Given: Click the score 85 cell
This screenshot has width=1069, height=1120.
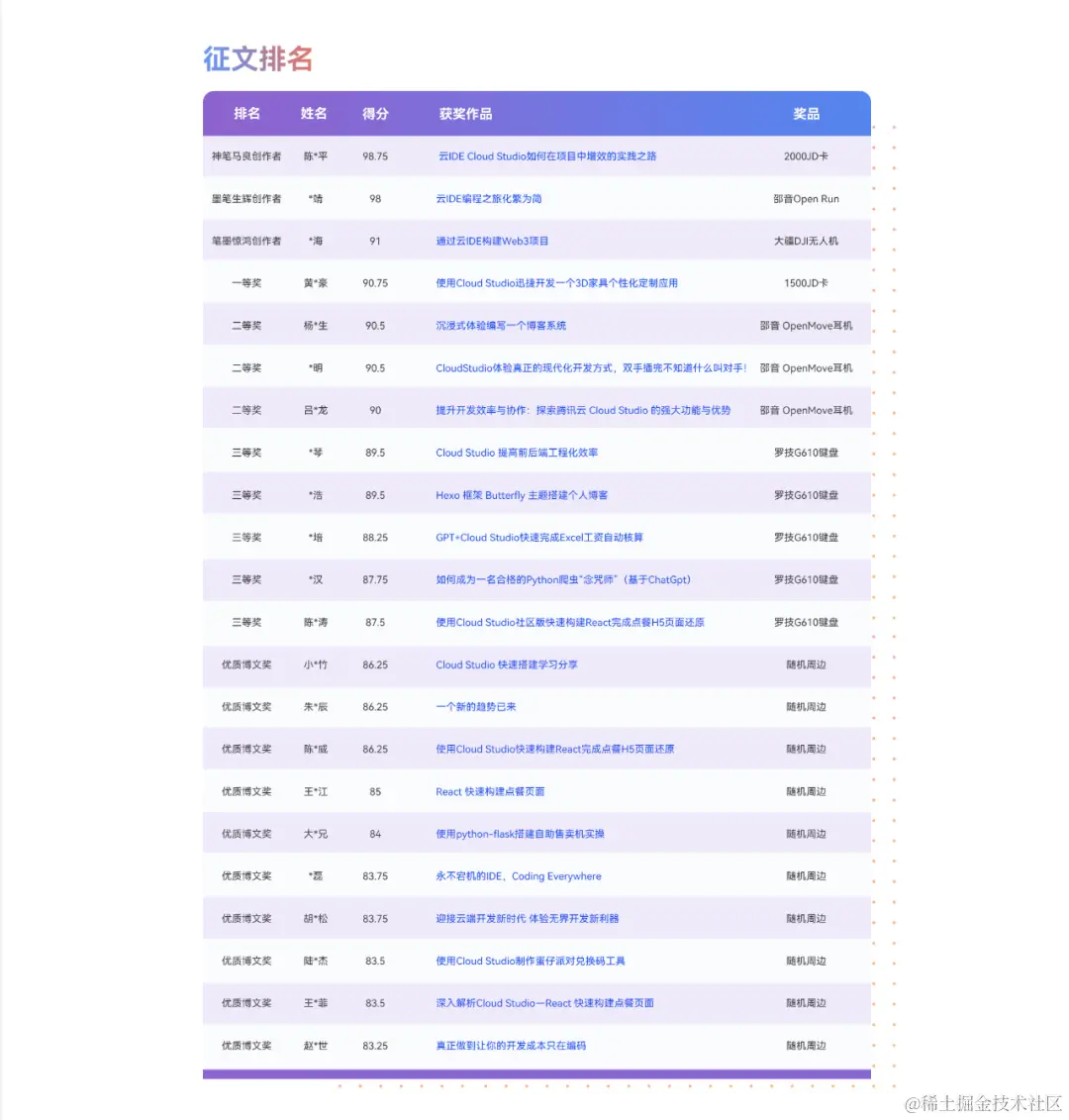Looking at the screenshot, I should pos(375,792).
